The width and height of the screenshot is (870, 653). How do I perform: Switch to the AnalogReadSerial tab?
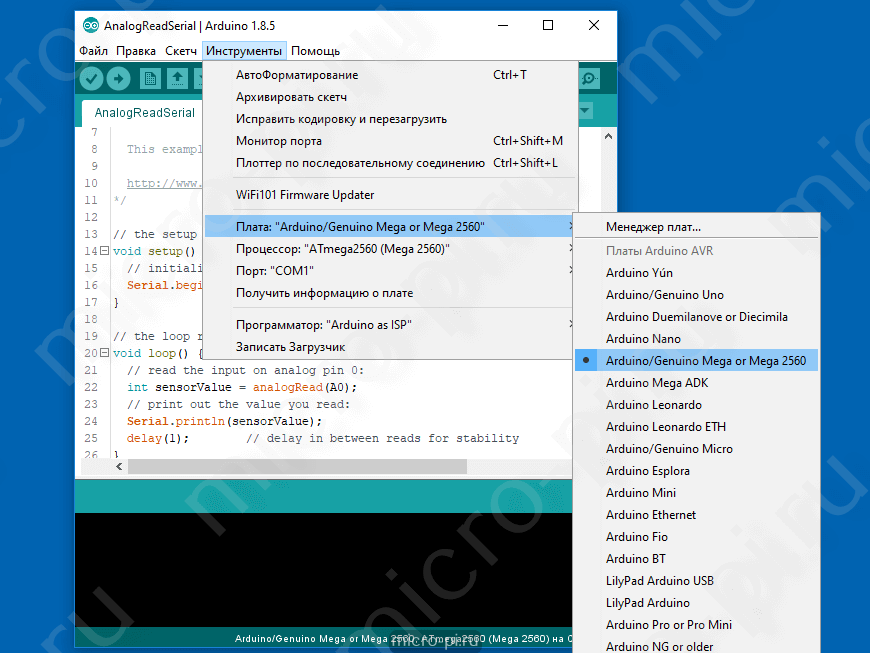click(x=145, y=113)
